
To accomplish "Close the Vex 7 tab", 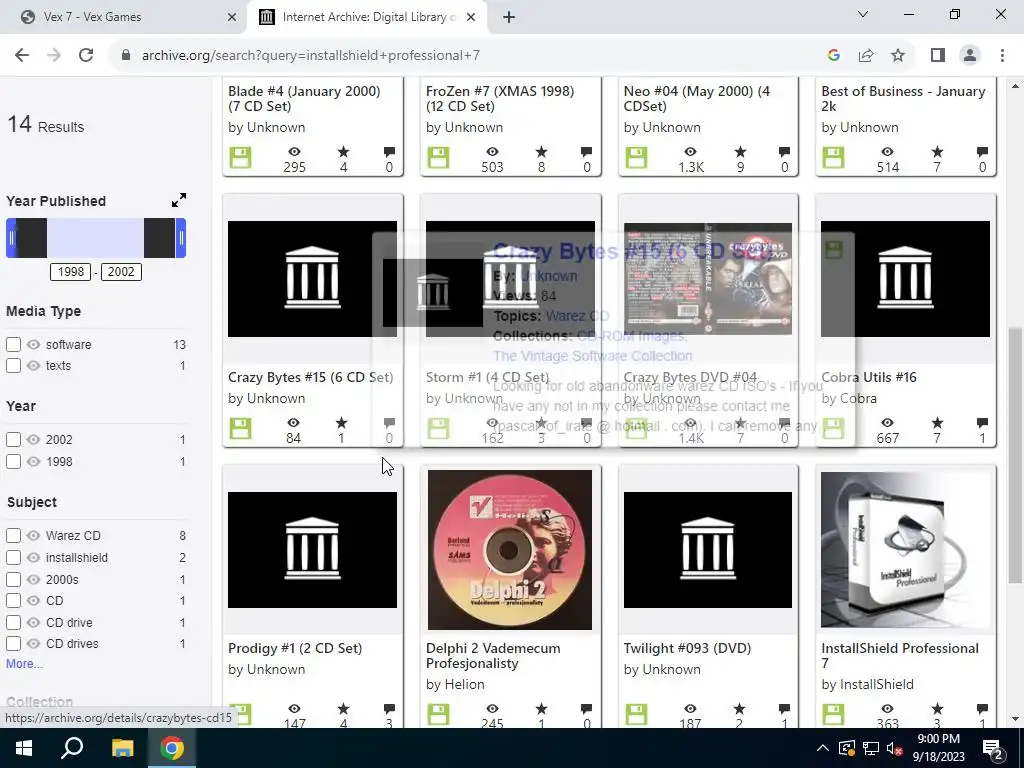I will [x=232, y=17].
